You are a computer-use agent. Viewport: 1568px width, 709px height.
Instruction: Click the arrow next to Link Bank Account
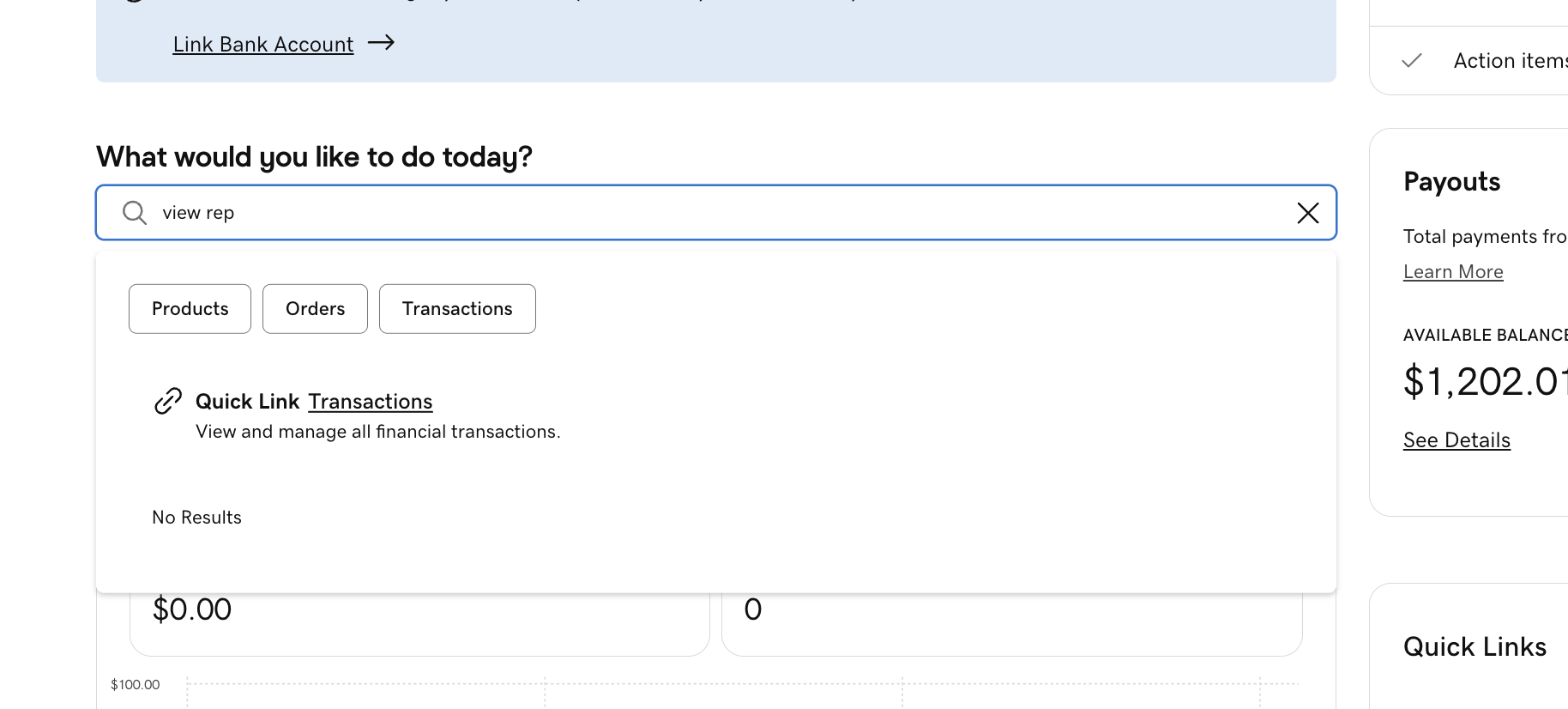coord(381,43)
